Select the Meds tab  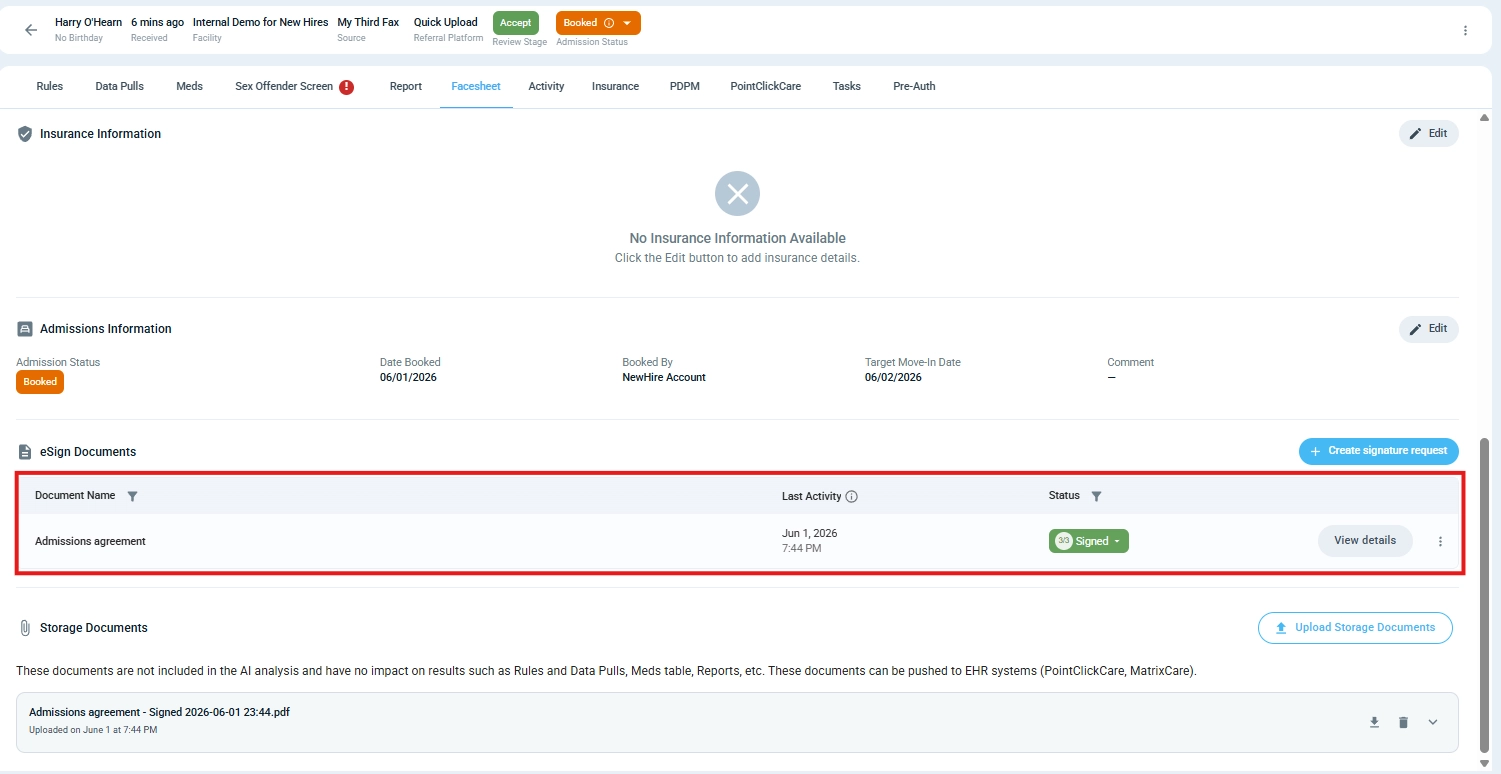click(190, 86)
